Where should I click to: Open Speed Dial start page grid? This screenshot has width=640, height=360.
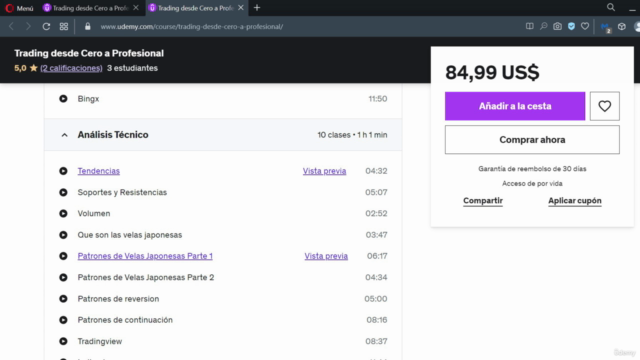[x=64, y=27]
